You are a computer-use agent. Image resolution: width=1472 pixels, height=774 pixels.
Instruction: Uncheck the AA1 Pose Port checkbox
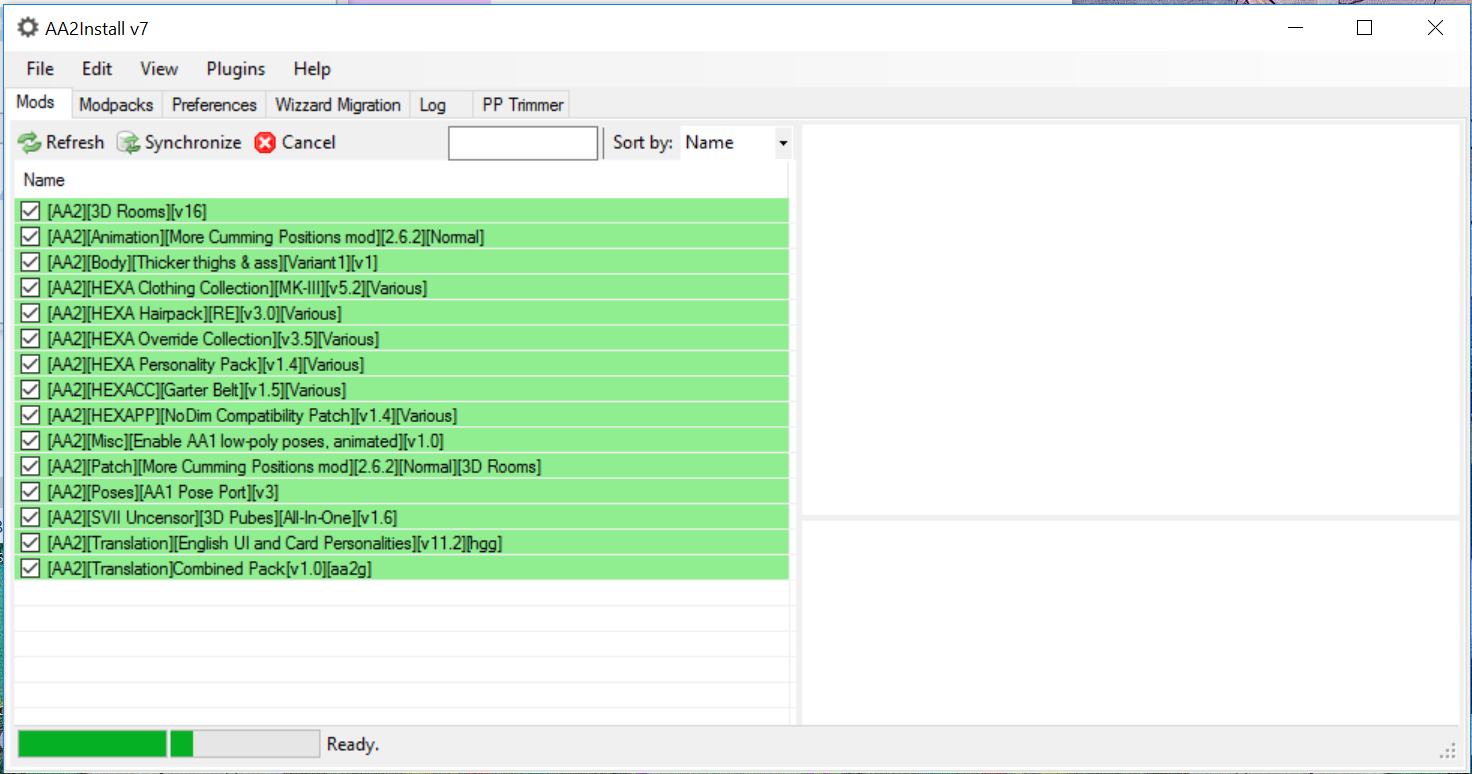click(x=30, y=492)
